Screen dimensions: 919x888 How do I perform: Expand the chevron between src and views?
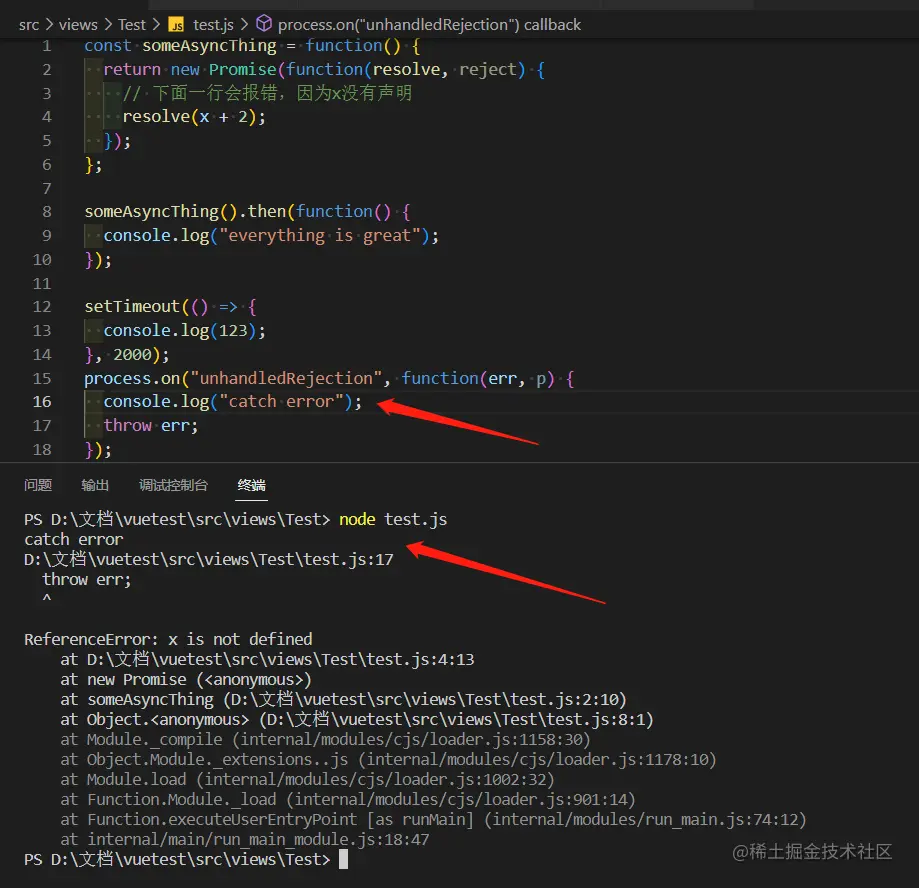click(x=49, y=25)
